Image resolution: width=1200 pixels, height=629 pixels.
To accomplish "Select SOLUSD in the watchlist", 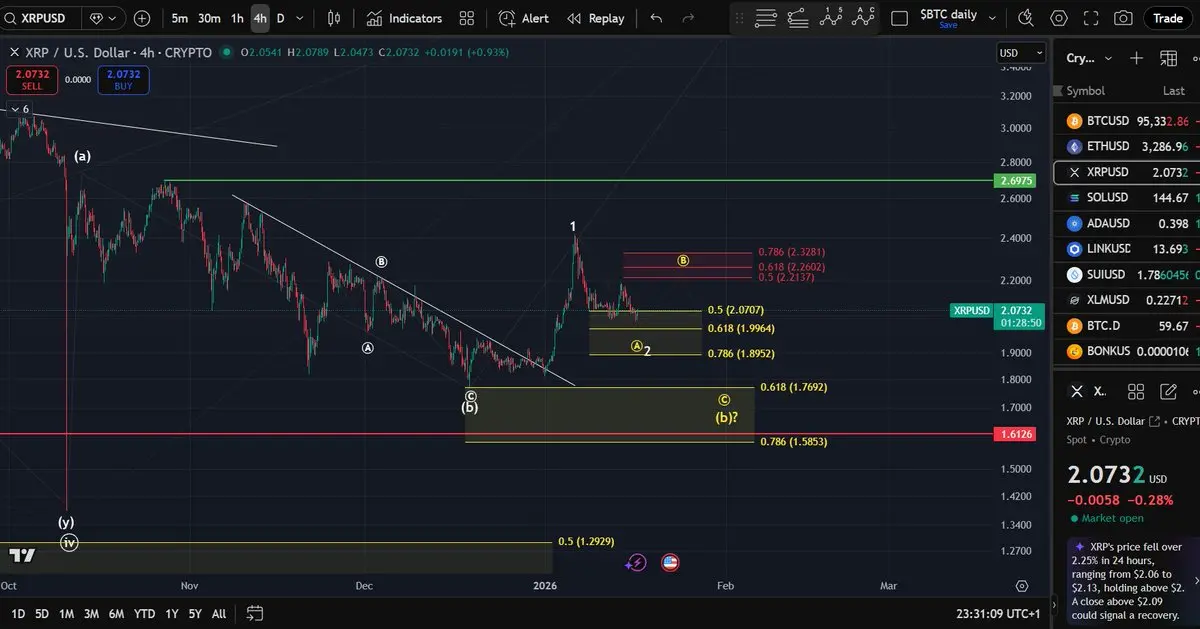I will pyautogui.click(x=1126, y=198).
